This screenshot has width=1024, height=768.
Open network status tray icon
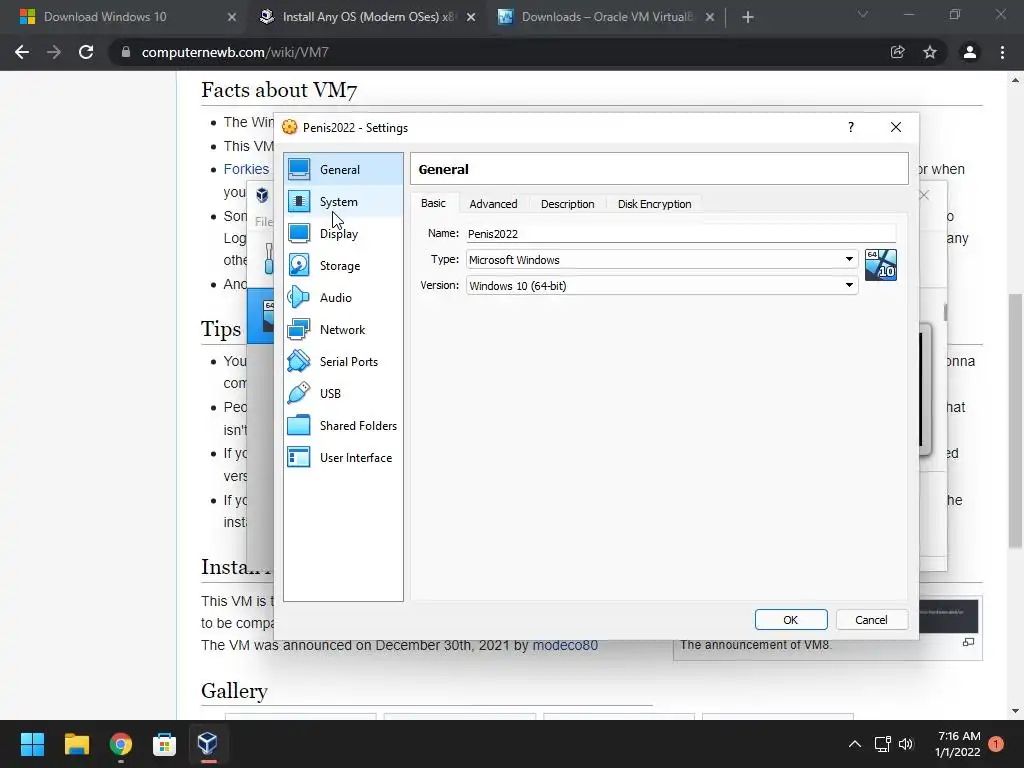882,744
